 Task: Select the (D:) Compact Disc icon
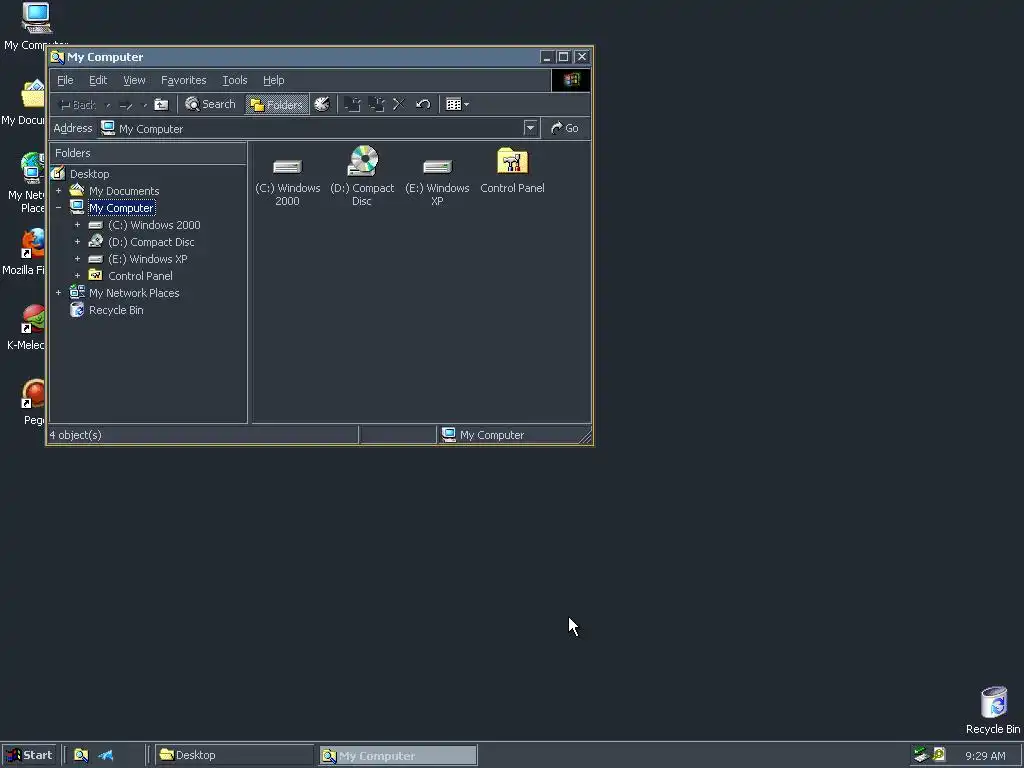362,161
